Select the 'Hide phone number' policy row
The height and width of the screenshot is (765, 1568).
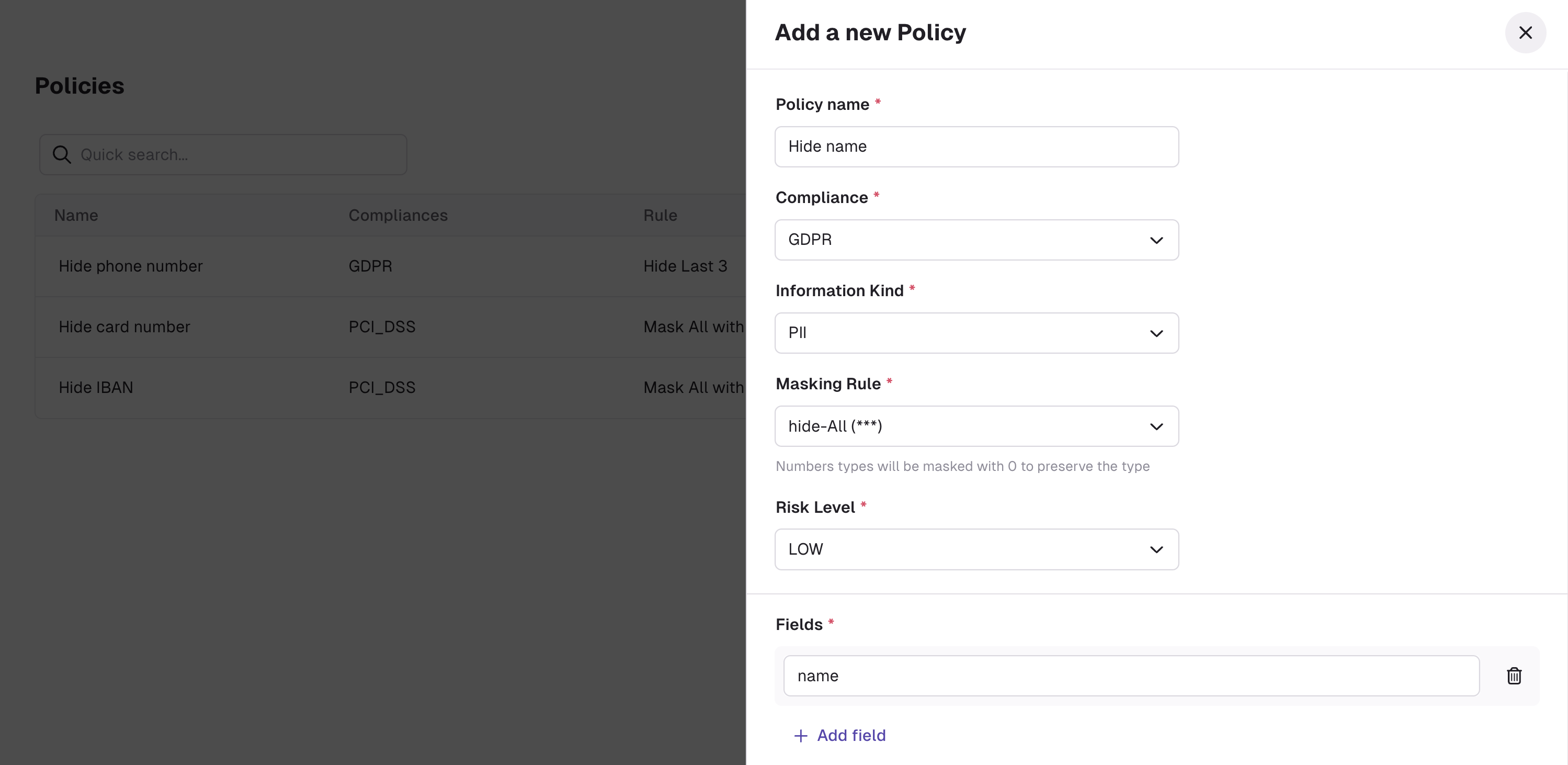point(390,266)
